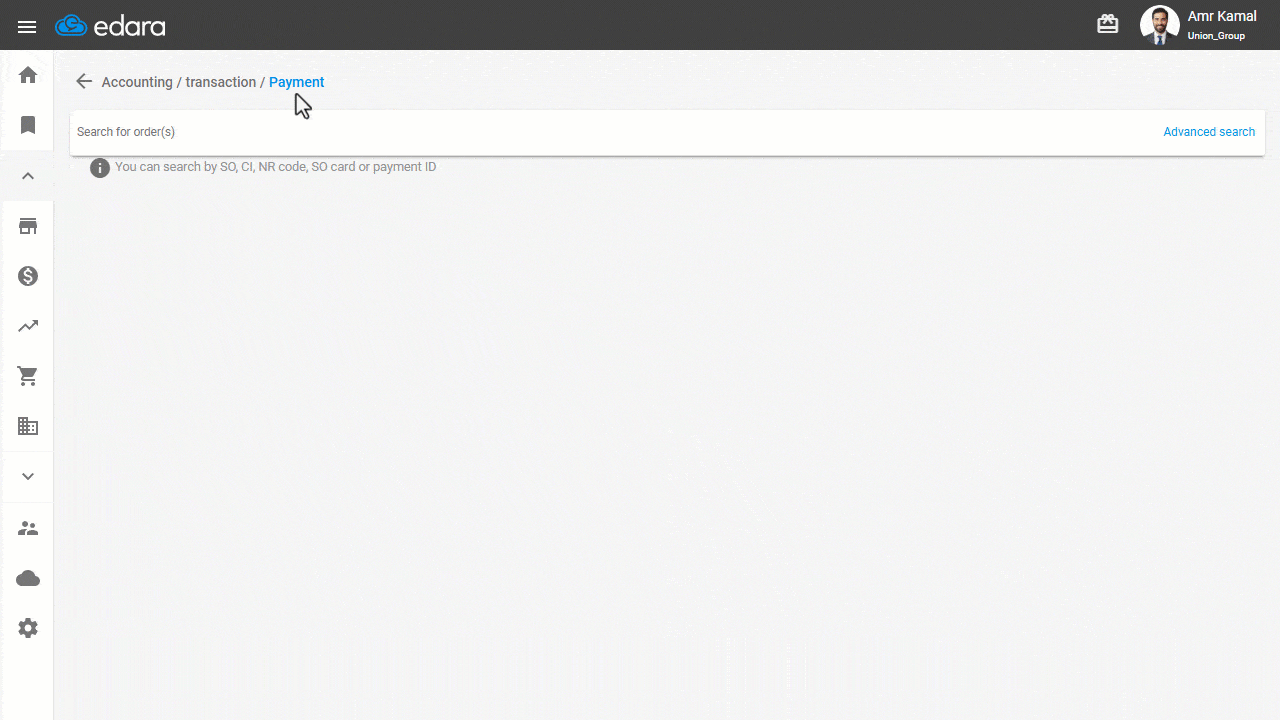Open the cloud sidebar icon
1280x720 pixels.
point(28,578)
